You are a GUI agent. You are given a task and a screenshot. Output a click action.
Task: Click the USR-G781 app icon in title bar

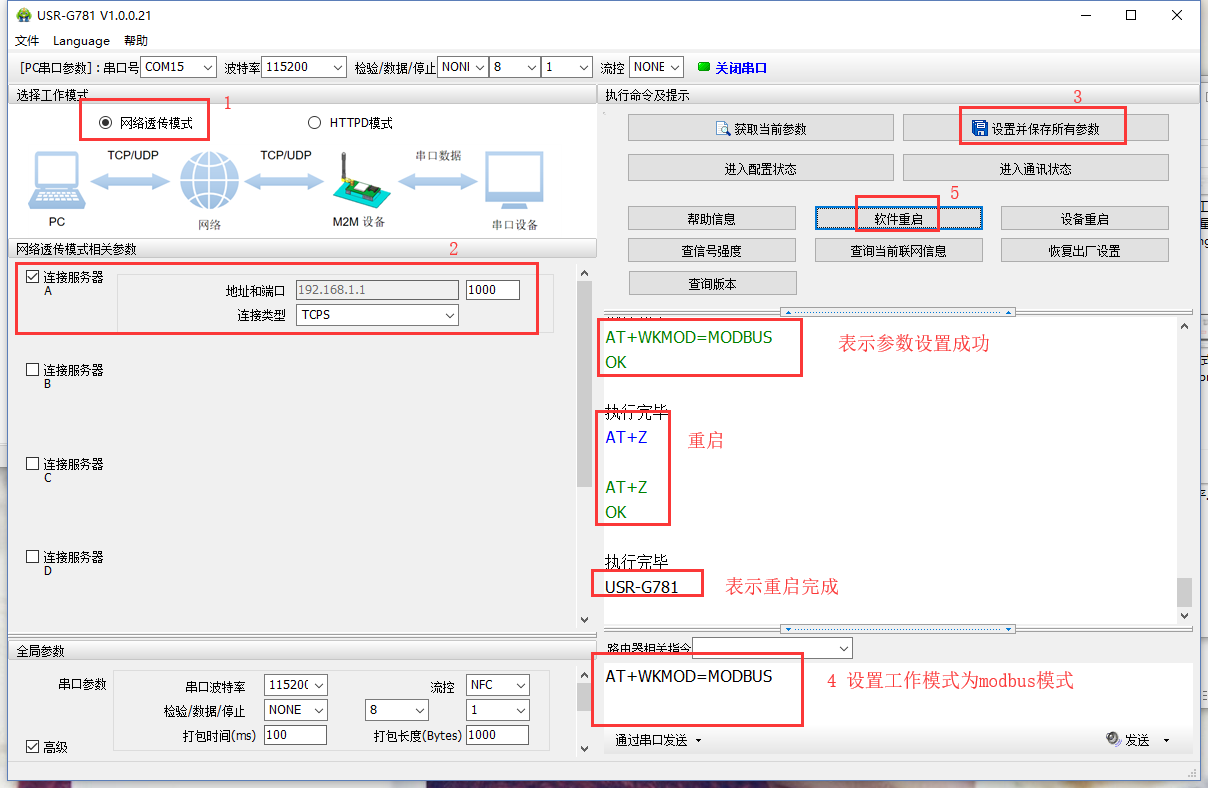coord(23,15)
